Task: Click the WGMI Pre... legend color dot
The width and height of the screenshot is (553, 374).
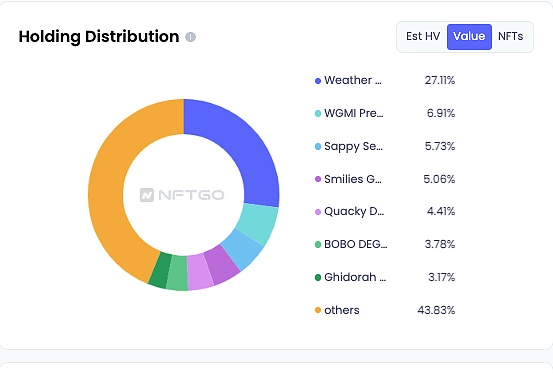Action: [x=318, y=114]
